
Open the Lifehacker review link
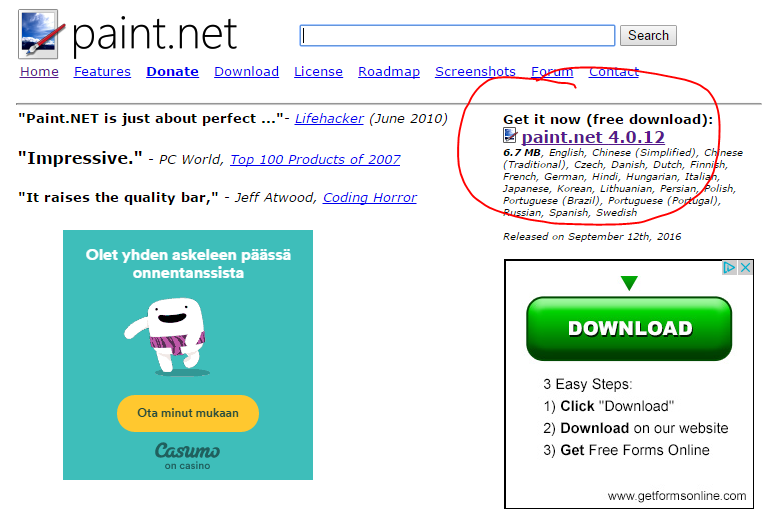(x=329, y=119)
